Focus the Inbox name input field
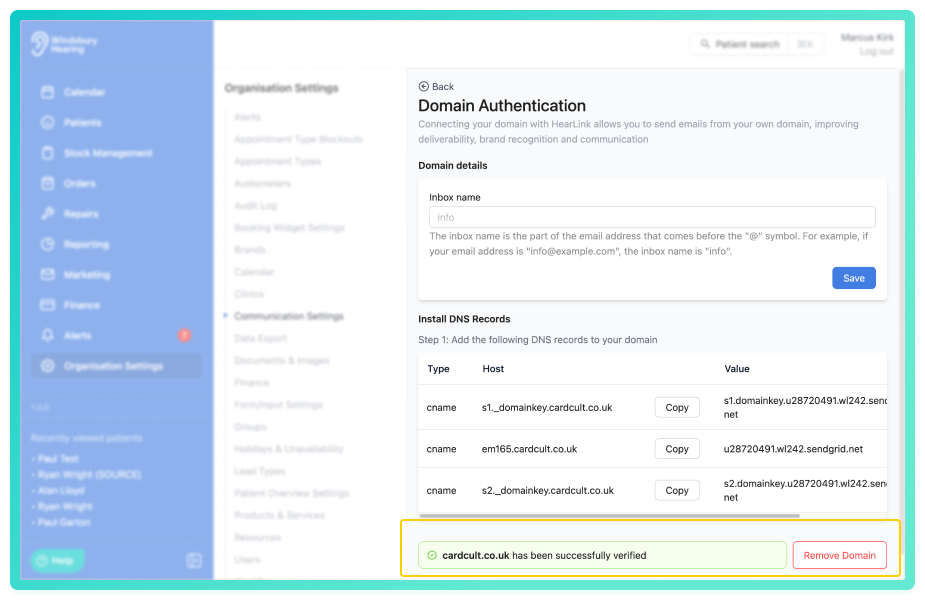The width and height of the screenshot is (925, 600). coord(652,217)
